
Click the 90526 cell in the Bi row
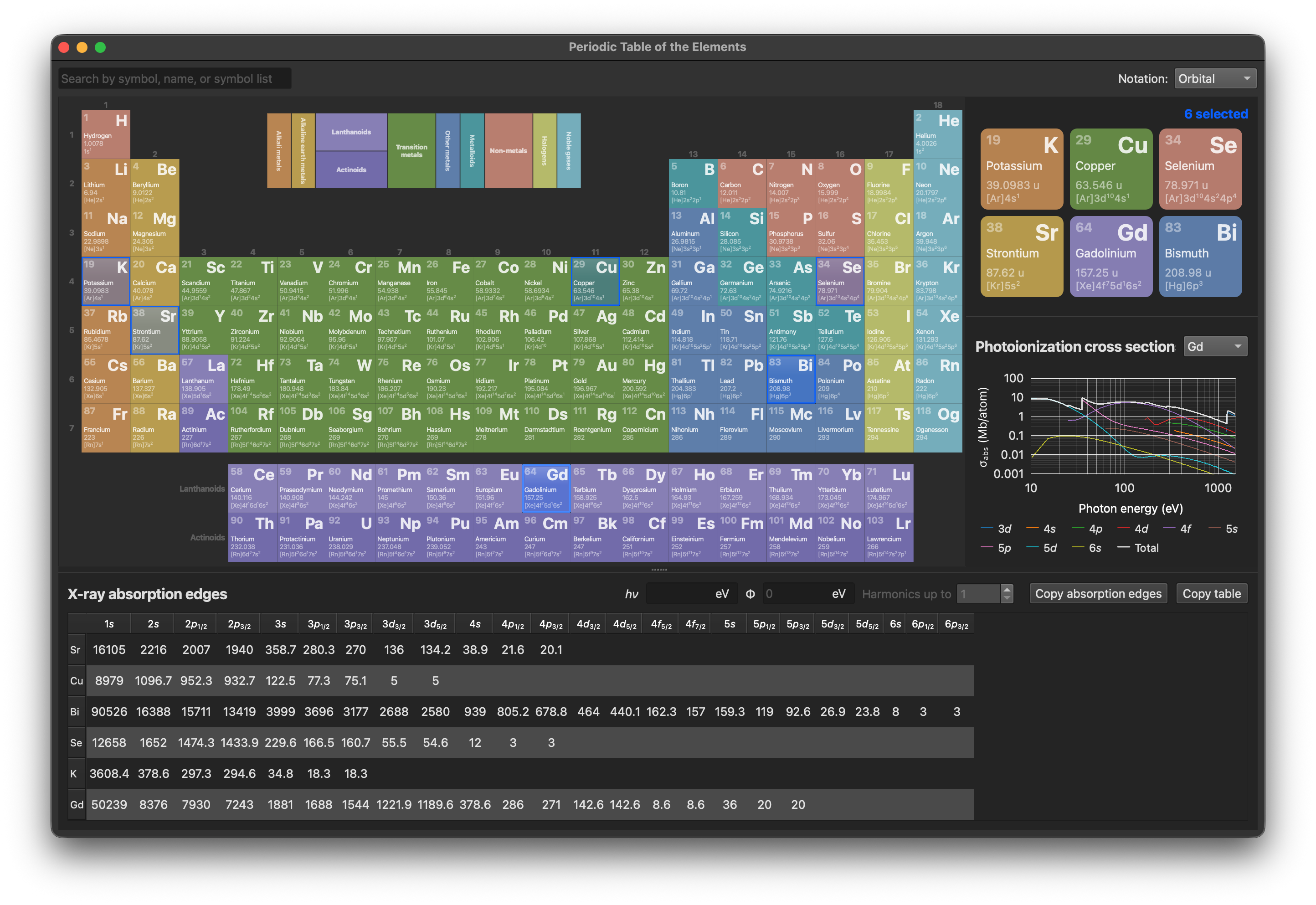coord(109,712)
